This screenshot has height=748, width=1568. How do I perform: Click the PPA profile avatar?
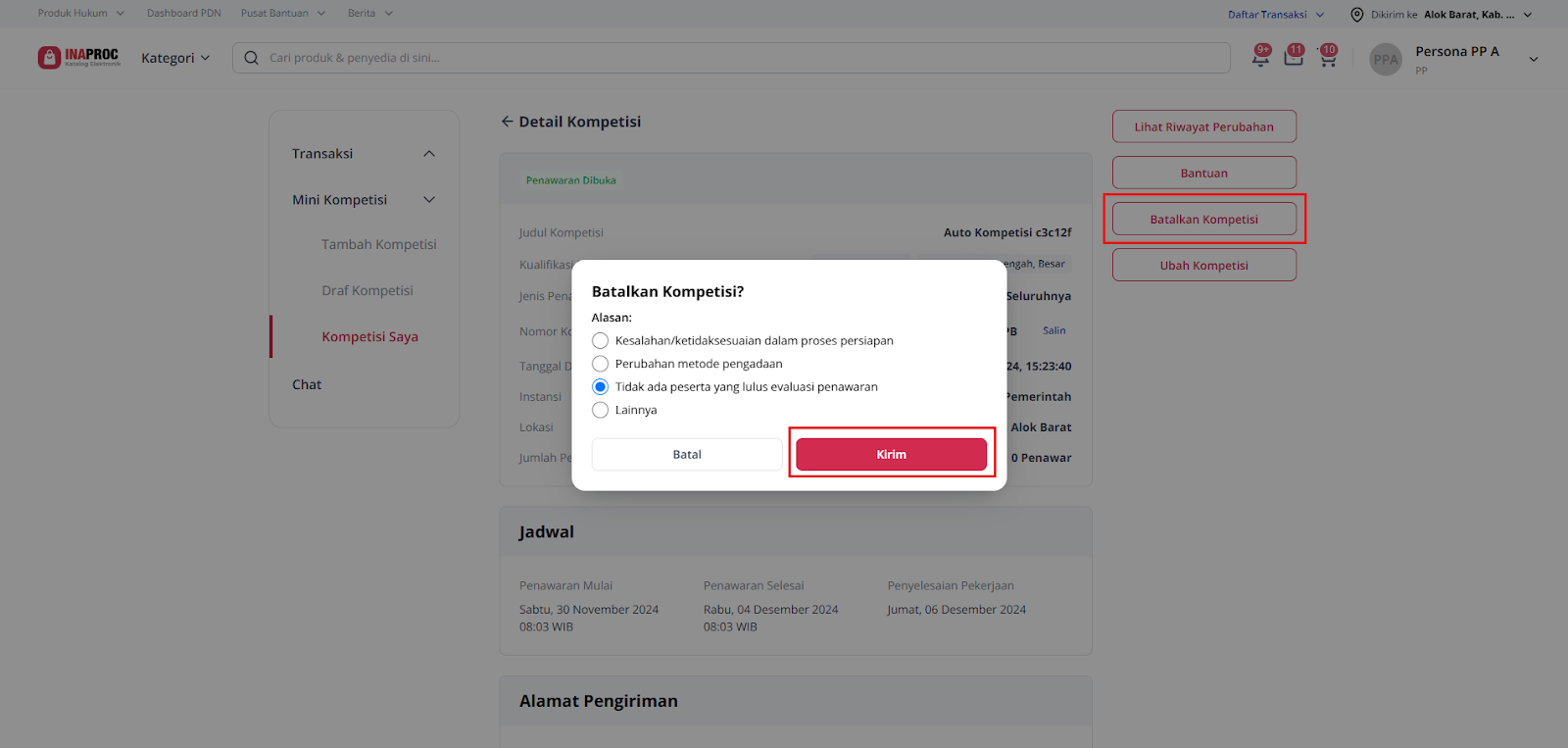pos(1386,60)
